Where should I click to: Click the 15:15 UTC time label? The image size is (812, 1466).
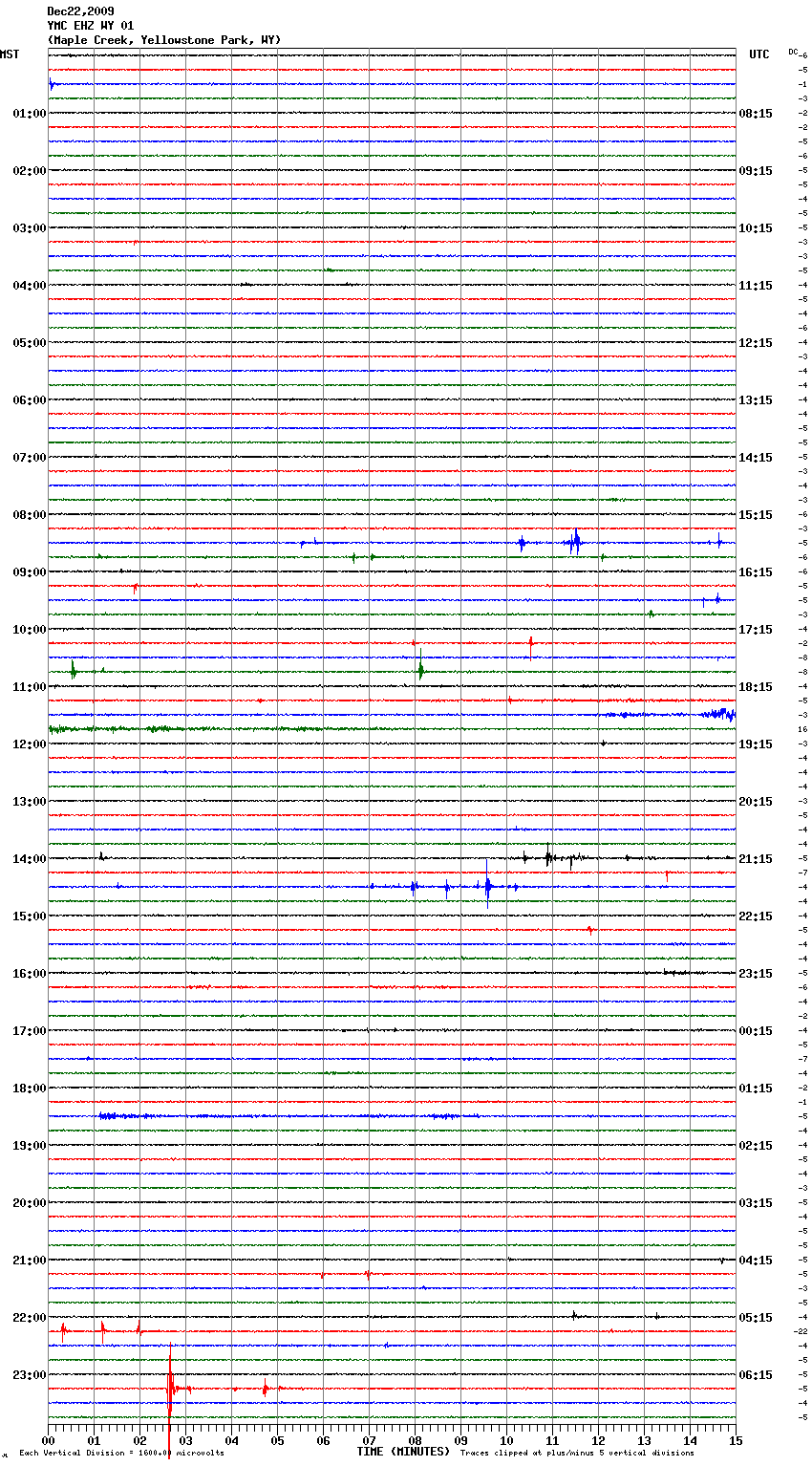[x=756, y=515]
